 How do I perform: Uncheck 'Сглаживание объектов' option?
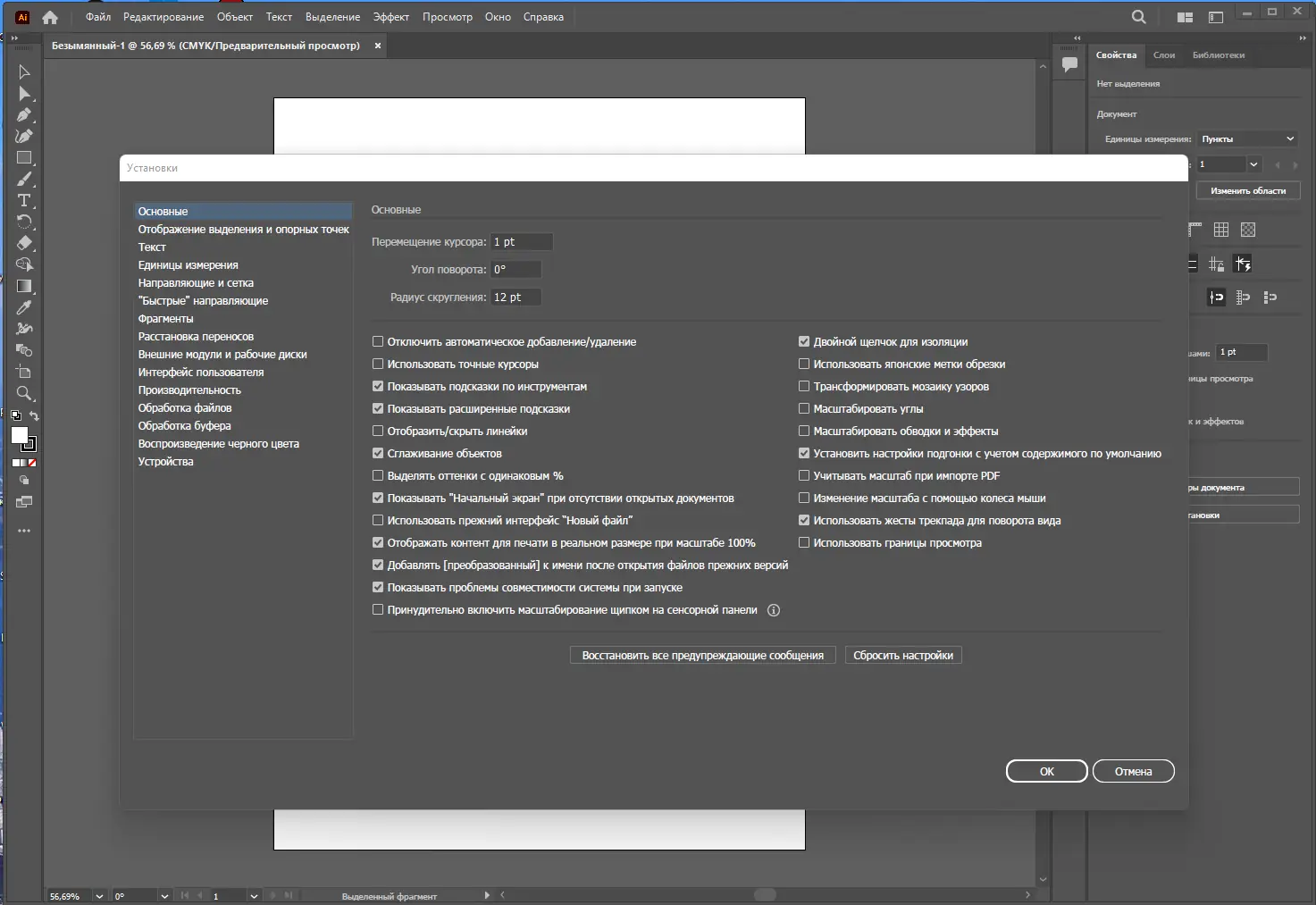tap(378, 454)
